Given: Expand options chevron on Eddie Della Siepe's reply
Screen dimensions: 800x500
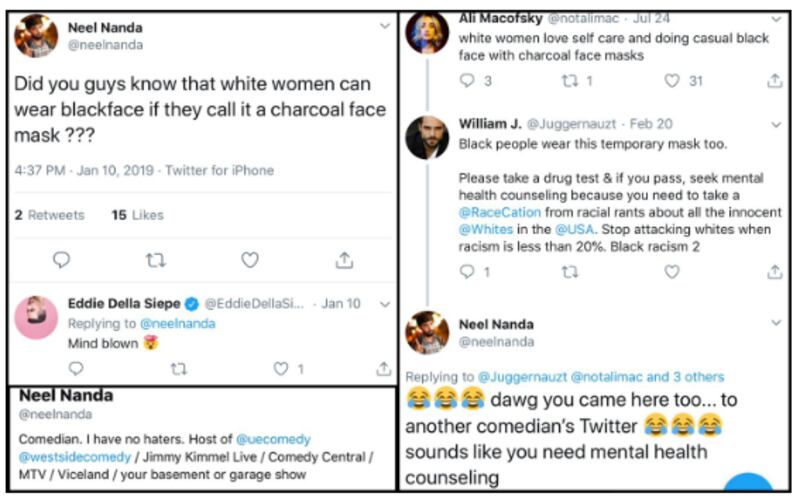Looking at the screenshot, I should pos(385,304).
